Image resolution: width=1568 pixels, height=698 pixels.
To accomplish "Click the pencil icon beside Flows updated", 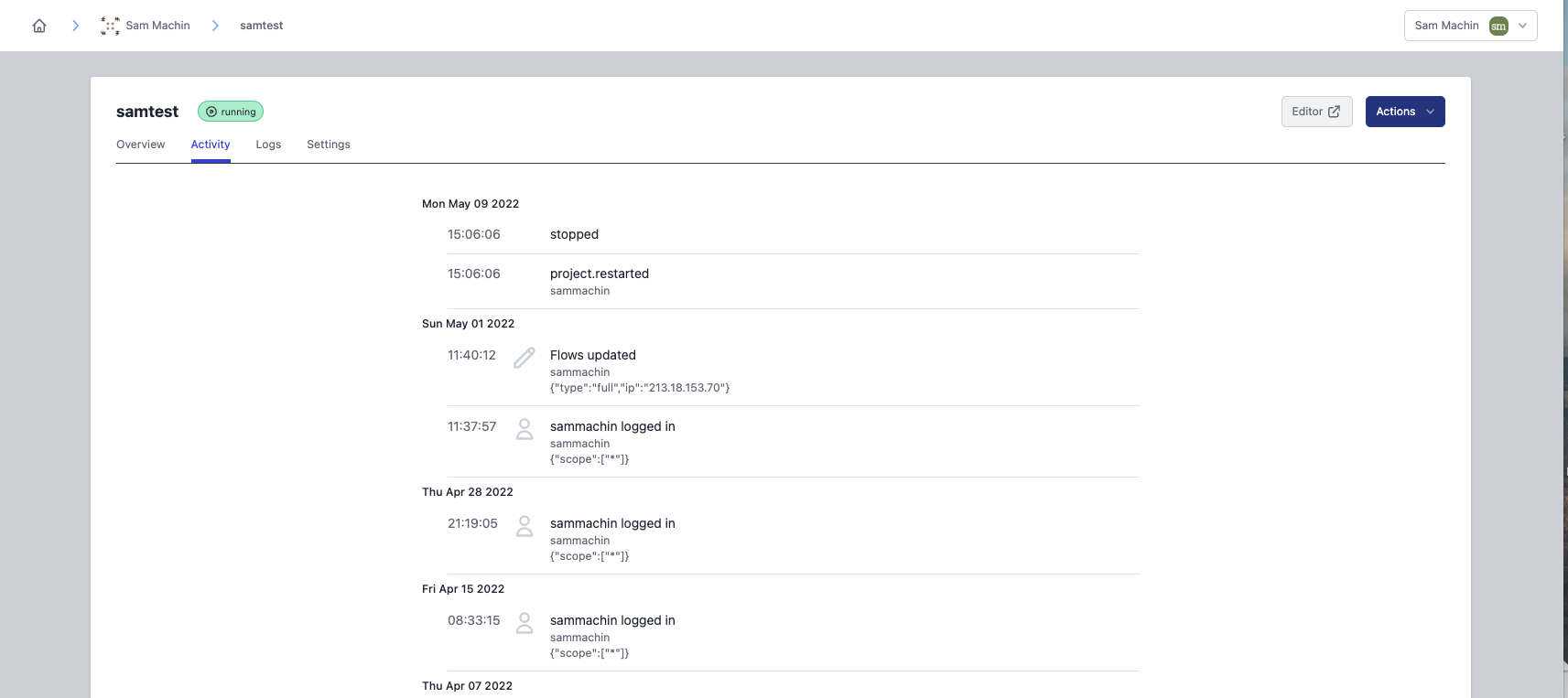I will coord(524,358).
